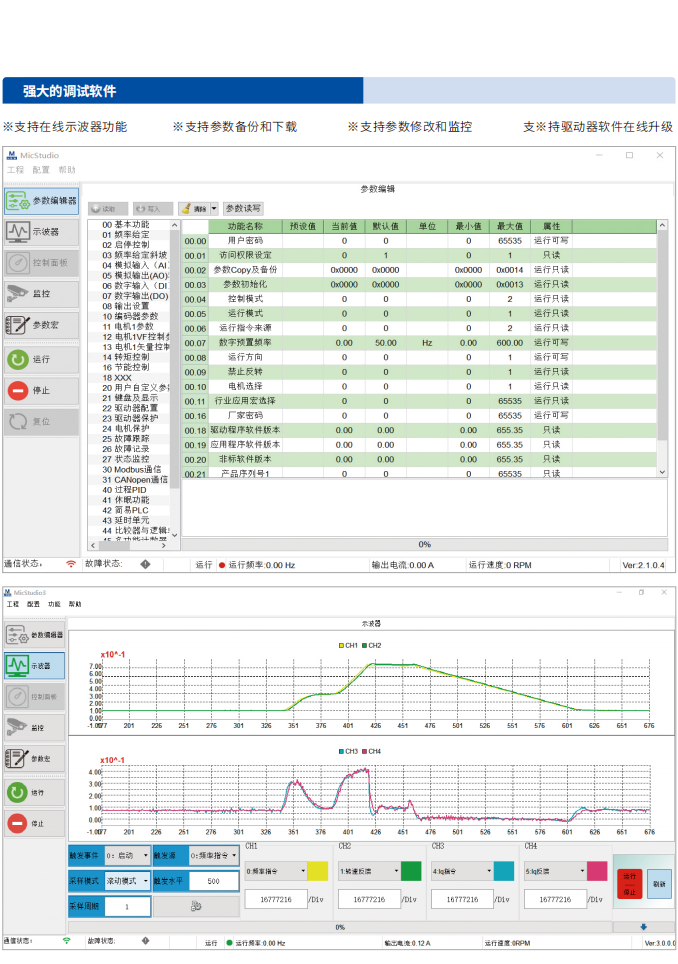Click the Refresh (刷新) button in oscilloscope
678x964 pixels.
click(x=659, y=884)
